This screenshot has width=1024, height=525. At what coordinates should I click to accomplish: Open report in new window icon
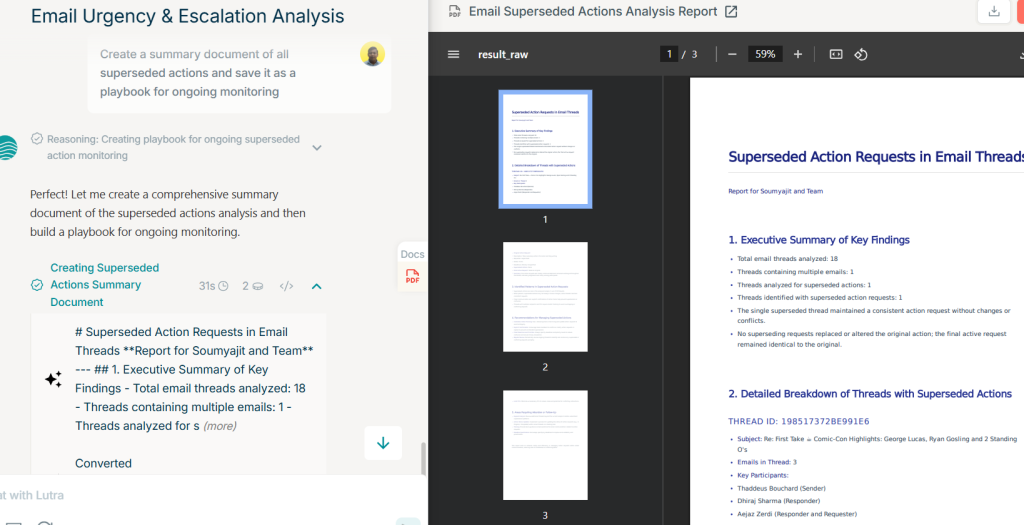731,12
